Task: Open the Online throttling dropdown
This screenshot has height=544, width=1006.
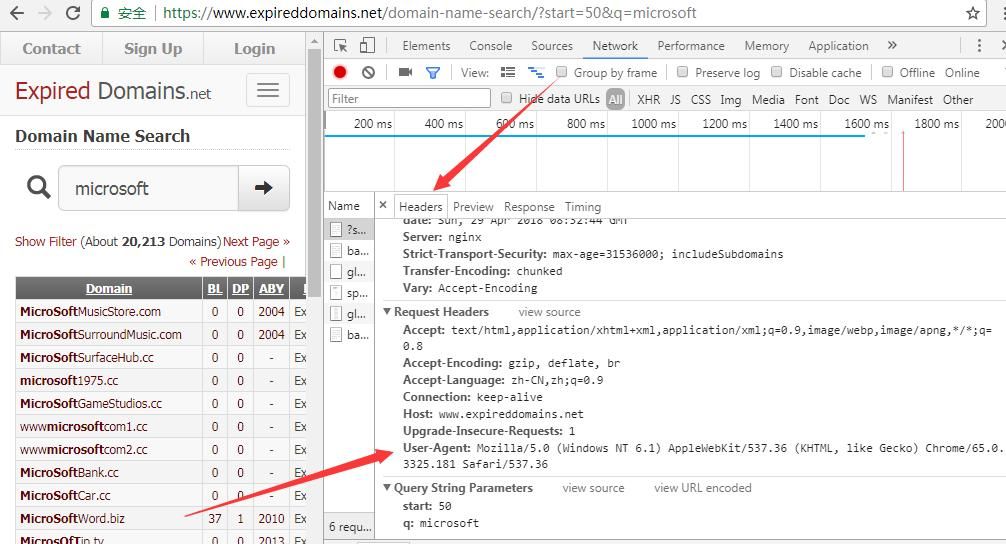Action: pyautogui.click(x=962, y=72)
